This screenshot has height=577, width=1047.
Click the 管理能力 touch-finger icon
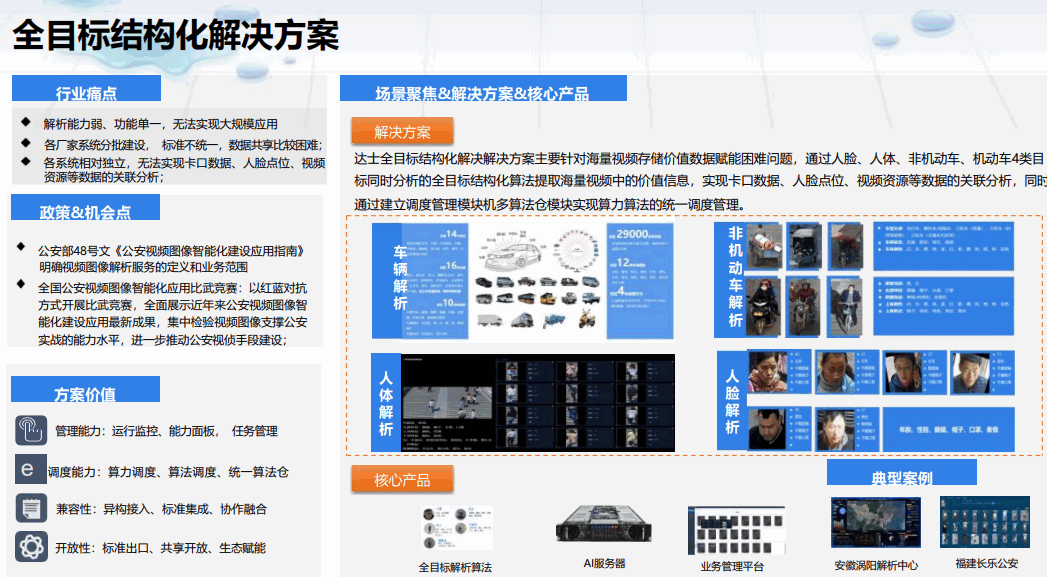[32, 431]
